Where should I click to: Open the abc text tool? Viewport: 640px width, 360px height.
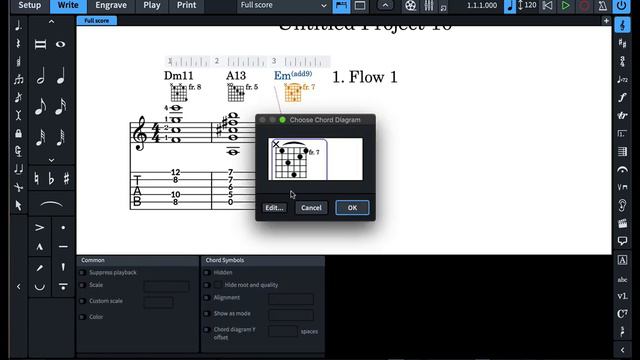coord(622,279)
